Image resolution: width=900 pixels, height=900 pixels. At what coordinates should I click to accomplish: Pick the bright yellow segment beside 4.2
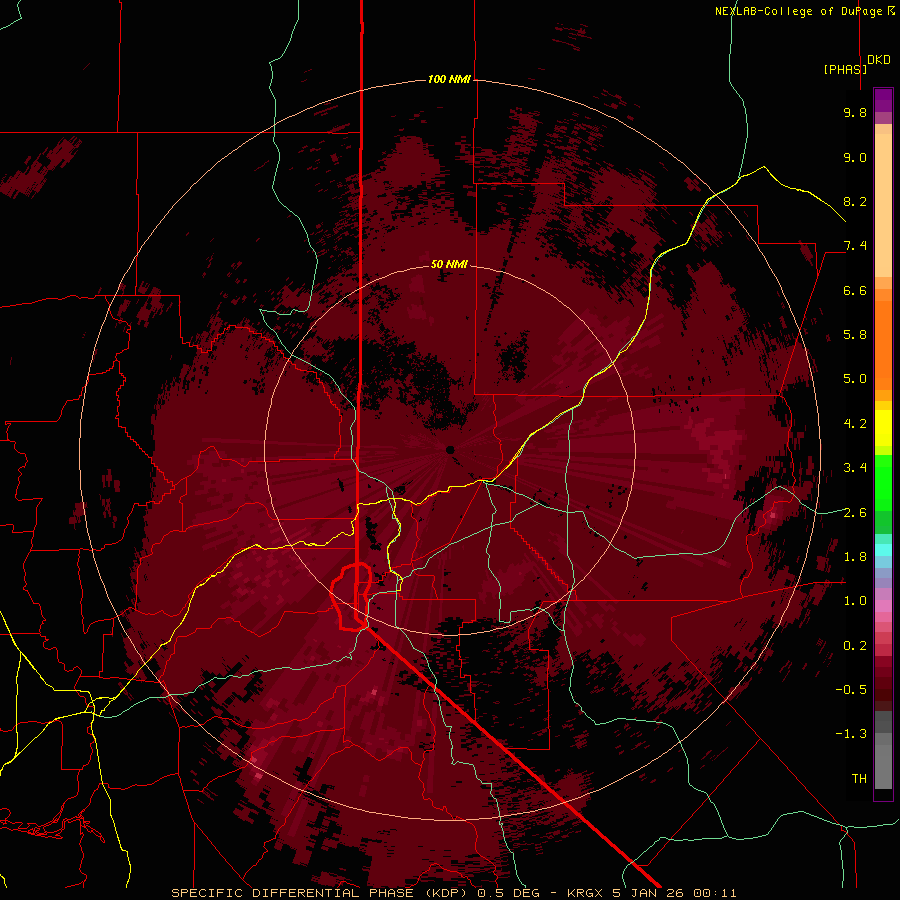883,428
